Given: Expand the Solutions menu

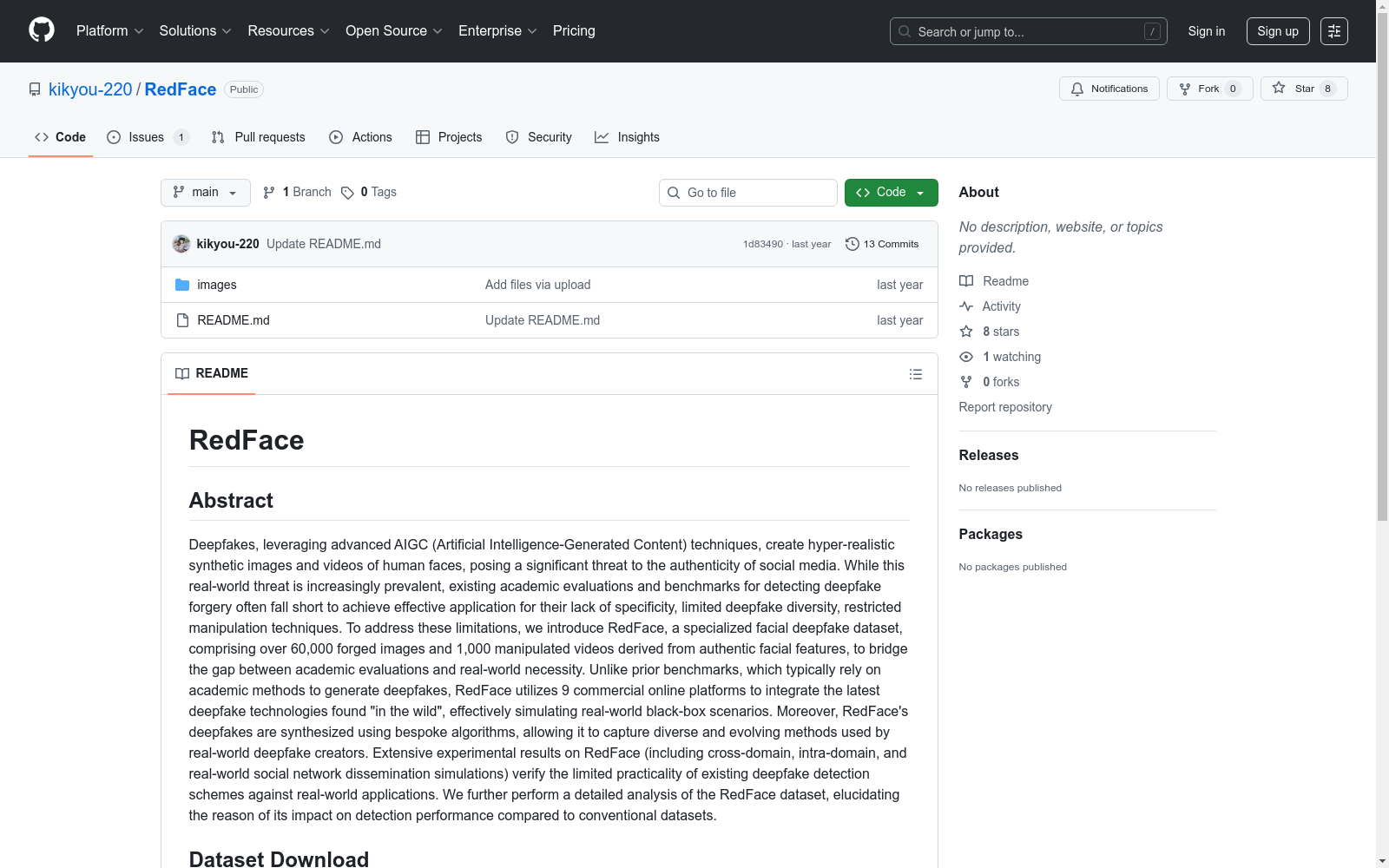Looking at the screenshot, I should (x=195, y=30).
